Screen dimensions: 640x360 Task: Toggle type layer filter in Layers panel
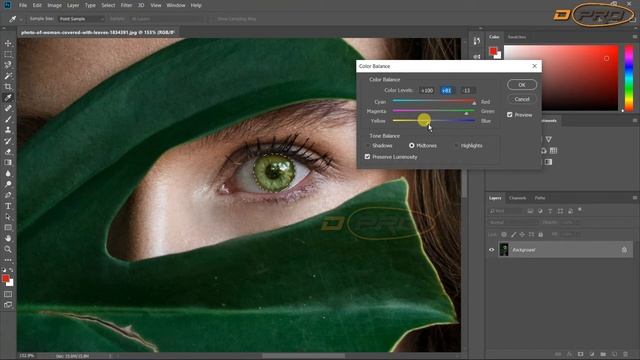pos(550,211)
